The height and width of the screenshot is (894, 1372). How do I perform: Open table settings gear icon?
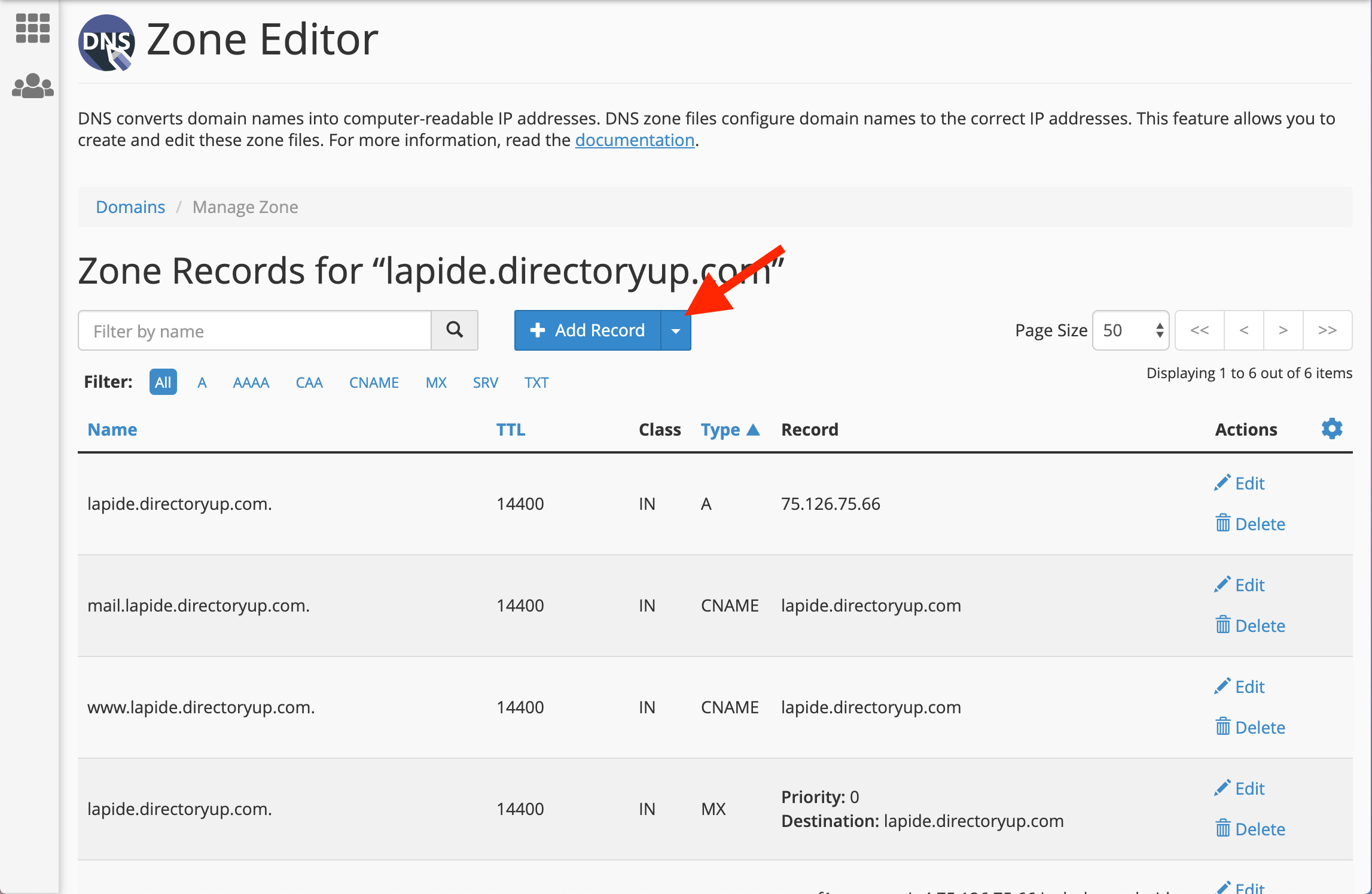pyautogui.click(x=1331, y=428)
